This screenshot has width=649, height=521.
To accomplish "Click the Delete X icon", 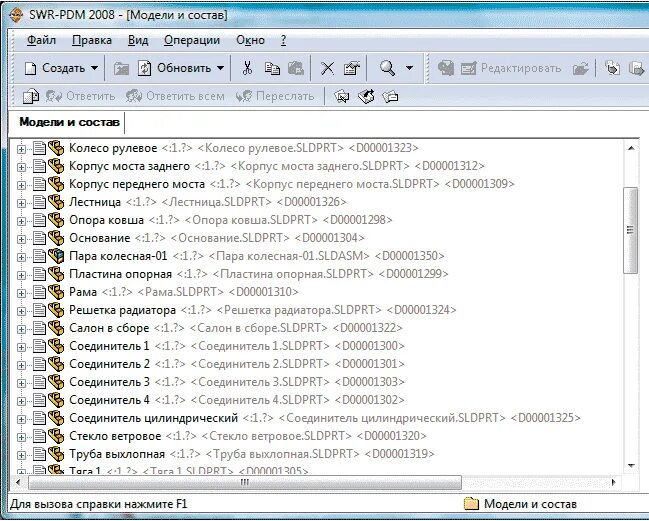I will [x=327, y=68].
